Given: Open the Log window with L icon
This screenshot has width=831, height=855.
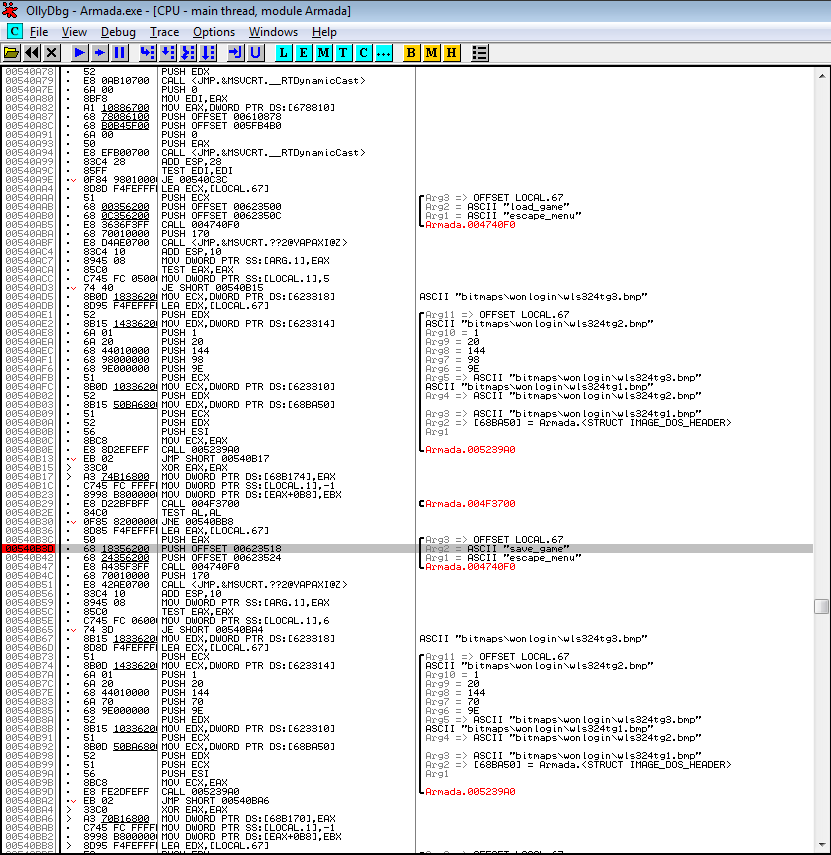Looking at the screenshot, I should 283,53.
